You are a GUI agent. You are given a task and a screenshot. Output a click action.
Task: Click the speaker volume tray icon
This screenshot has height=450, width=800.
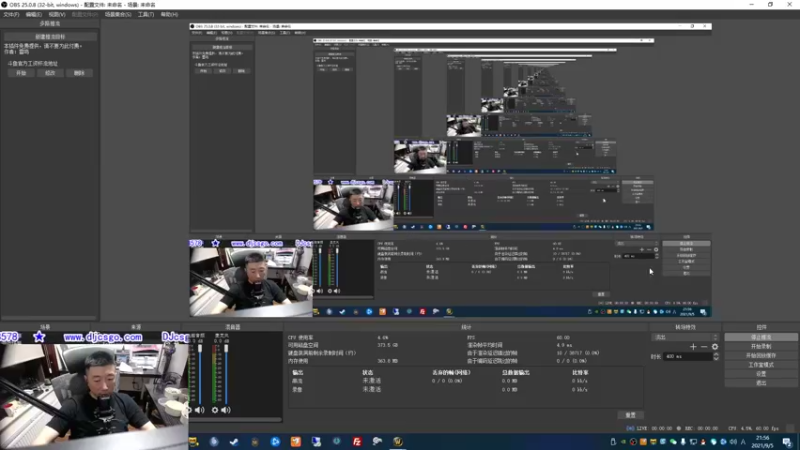[x=733, y=442]
